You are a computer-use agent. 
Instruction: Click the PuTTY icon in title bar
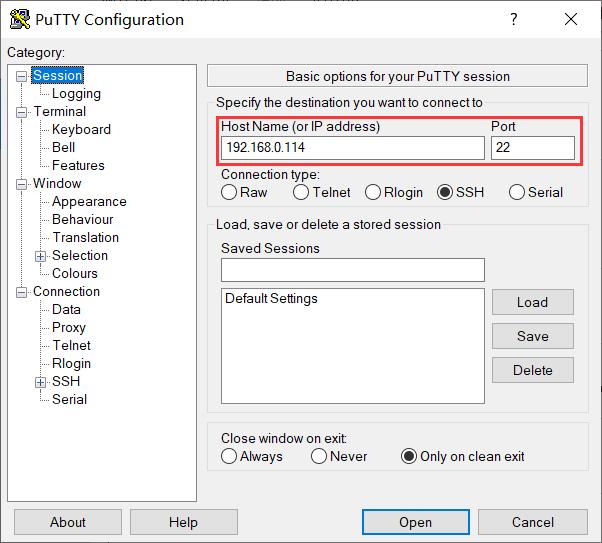coord(20,19)
